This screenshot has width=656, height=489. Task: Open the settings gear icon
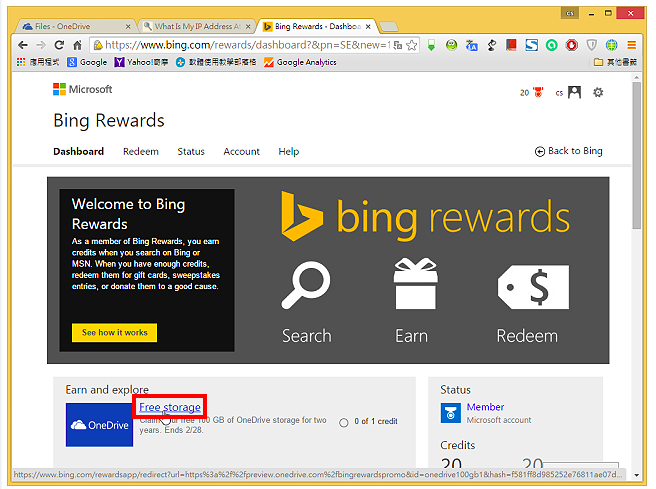coord(598,92)
